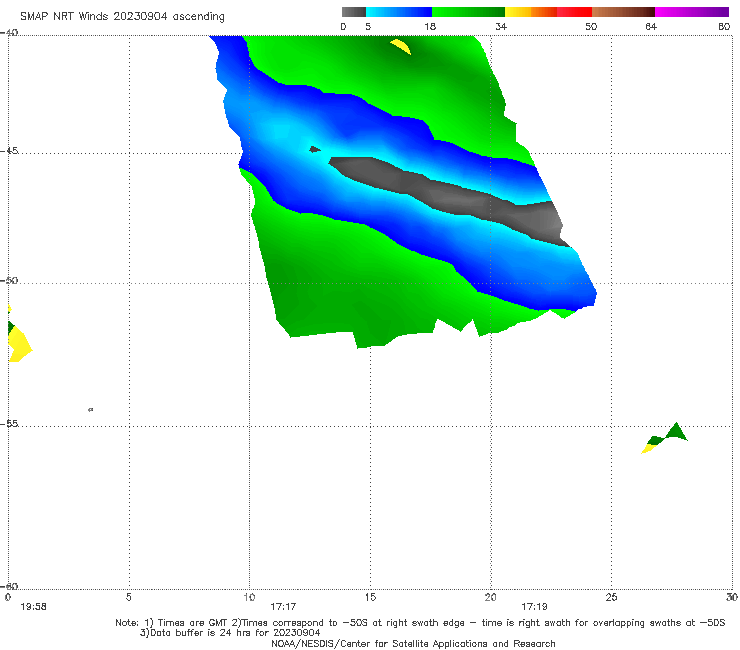Click the yellow patch at top of swath
Image resolution: width=740 pixels, height=650 pixels.
[401, 46]
